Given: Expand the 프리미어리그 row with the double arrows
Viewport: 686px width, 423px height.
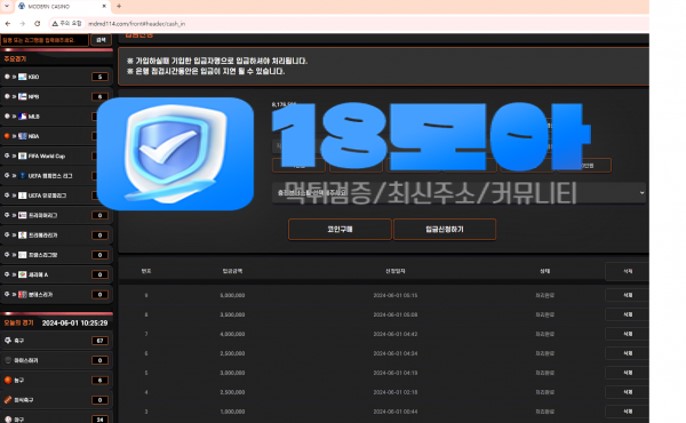Looking at the screenshot, I should (14, 215).
